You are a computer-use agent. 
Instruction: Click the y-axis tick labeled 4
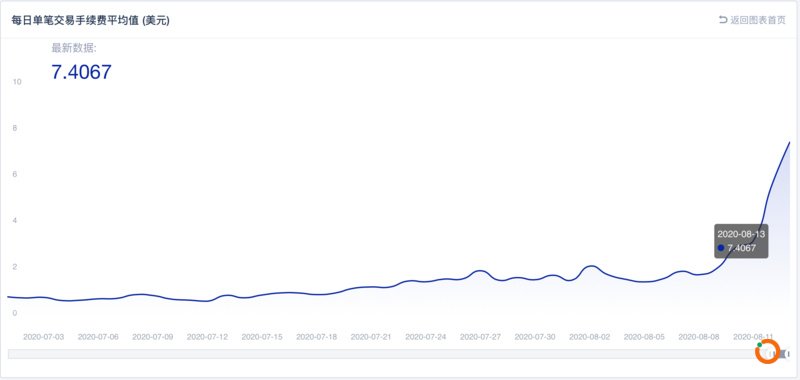click(15, 220)
